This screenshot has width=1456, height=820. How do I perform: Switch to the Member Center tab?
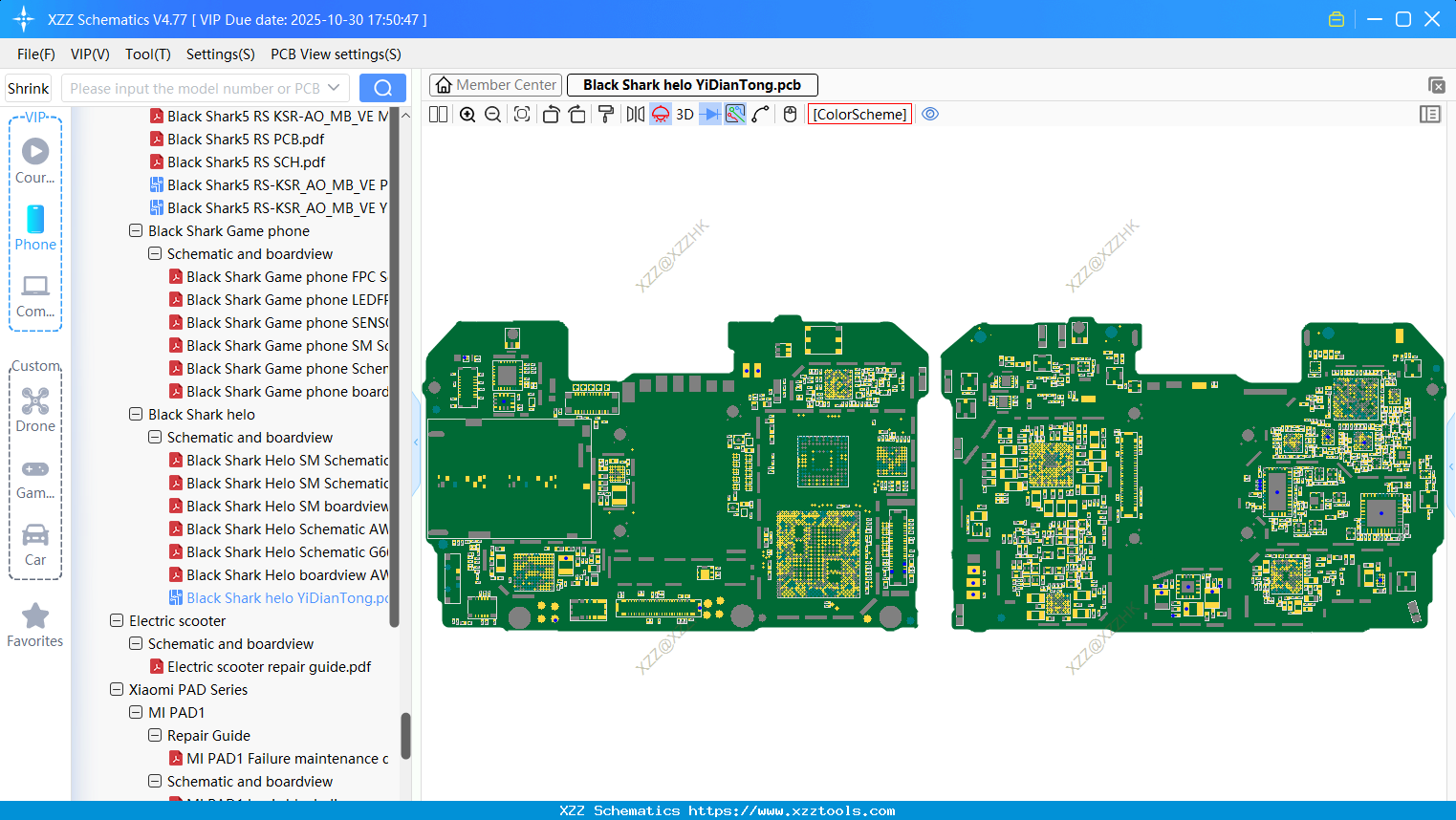(495, 85)
